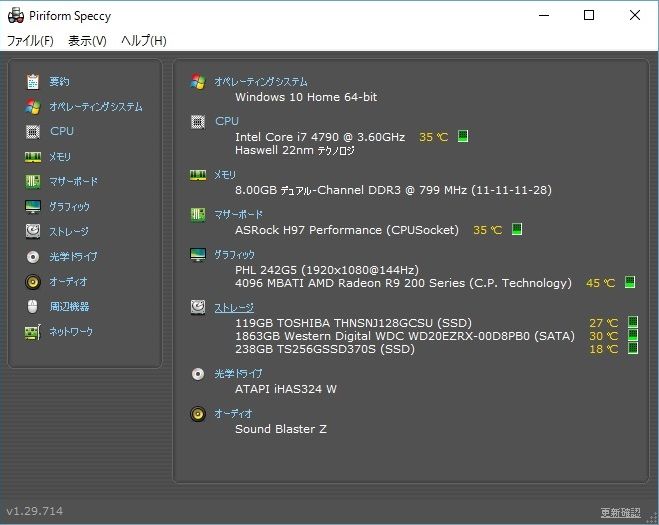Viewport: 659px width, 525px height.
Task: Select マザーボード in the sidebar
Action: click(x=74, y=182)
